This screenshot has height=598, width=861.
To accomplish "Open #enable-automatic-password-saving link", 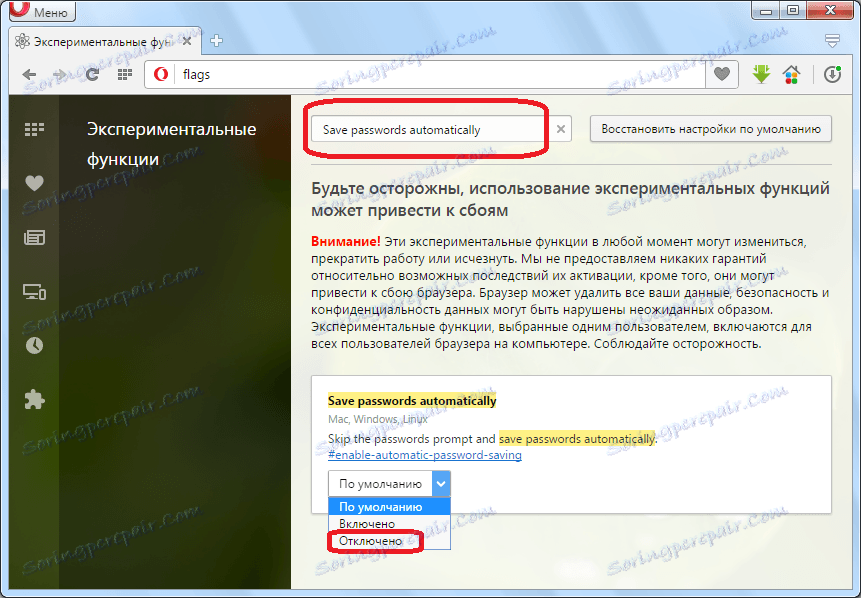I will [424, 455].
